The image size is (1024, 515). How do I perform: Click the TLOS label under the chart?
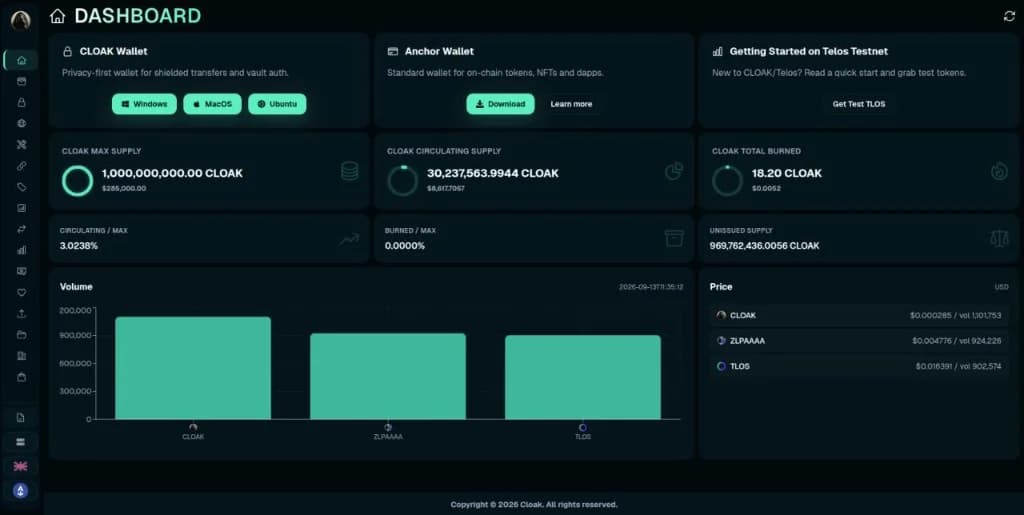pos(583,437)
